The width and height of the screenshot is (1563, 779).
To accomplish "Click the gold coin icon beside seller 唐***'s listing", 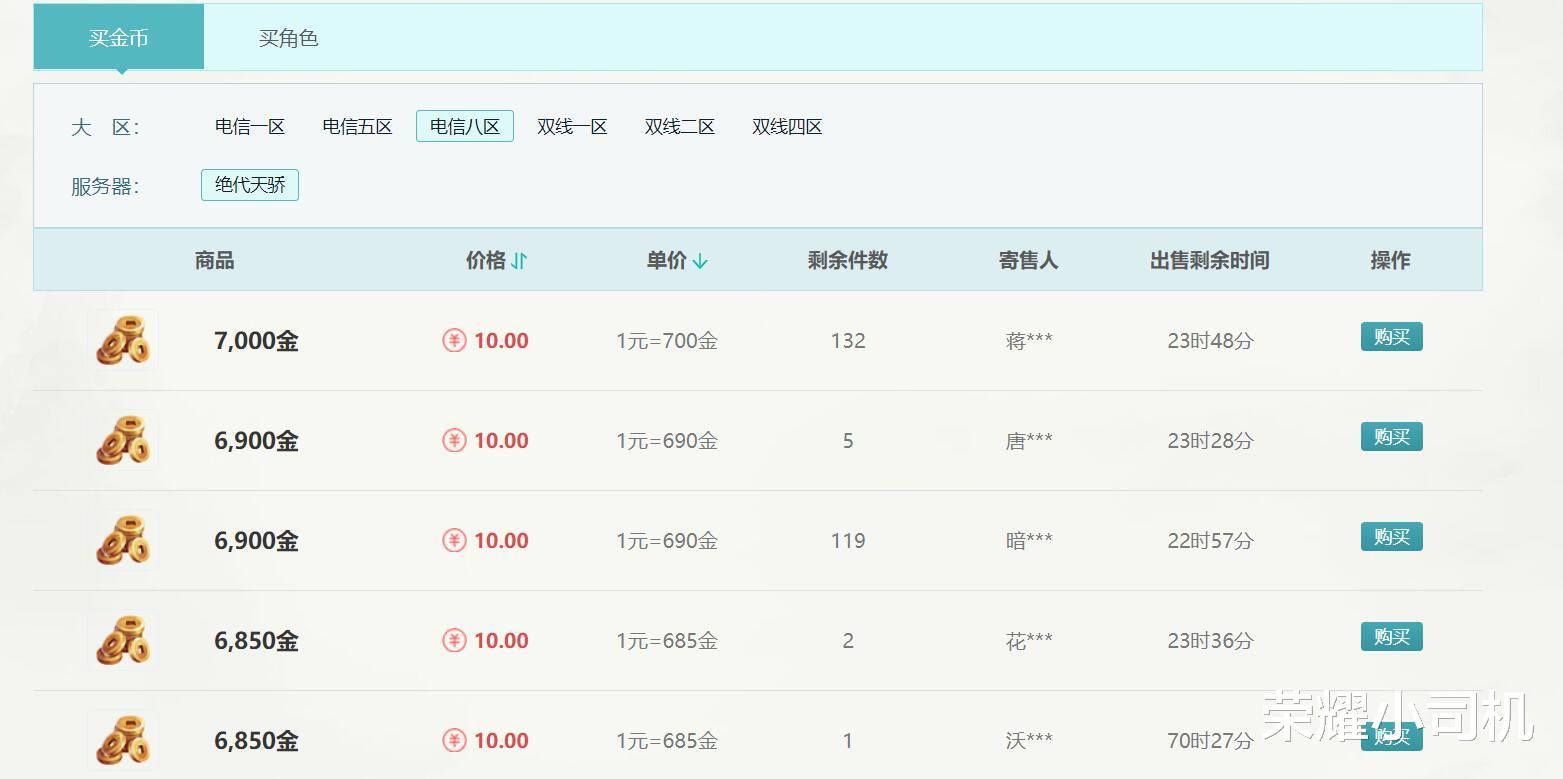I will pyautogui.click(x=122, y=440).
